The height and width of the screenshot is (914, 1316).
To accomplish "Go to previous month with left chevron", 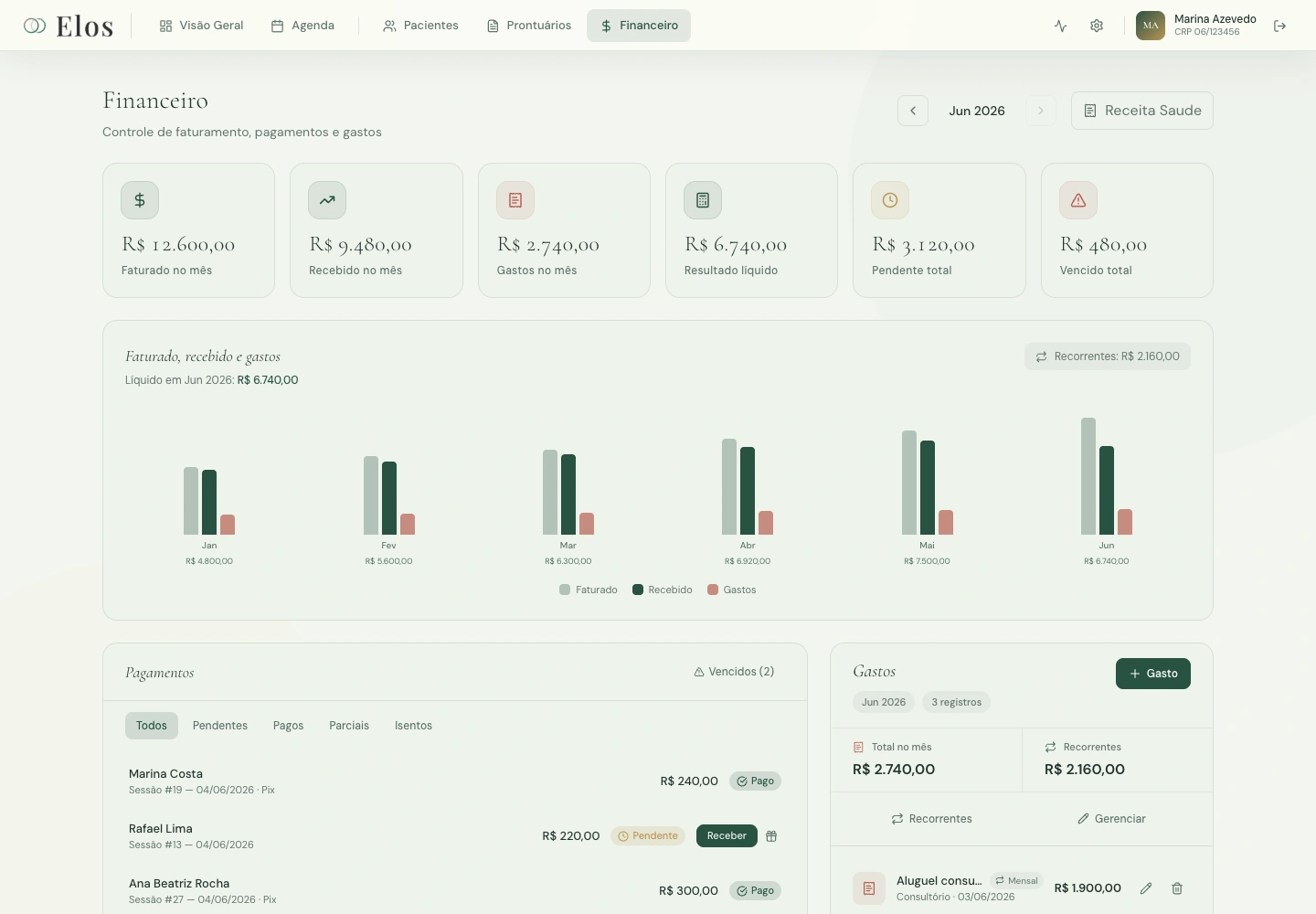I will click(x=913, y=111).
